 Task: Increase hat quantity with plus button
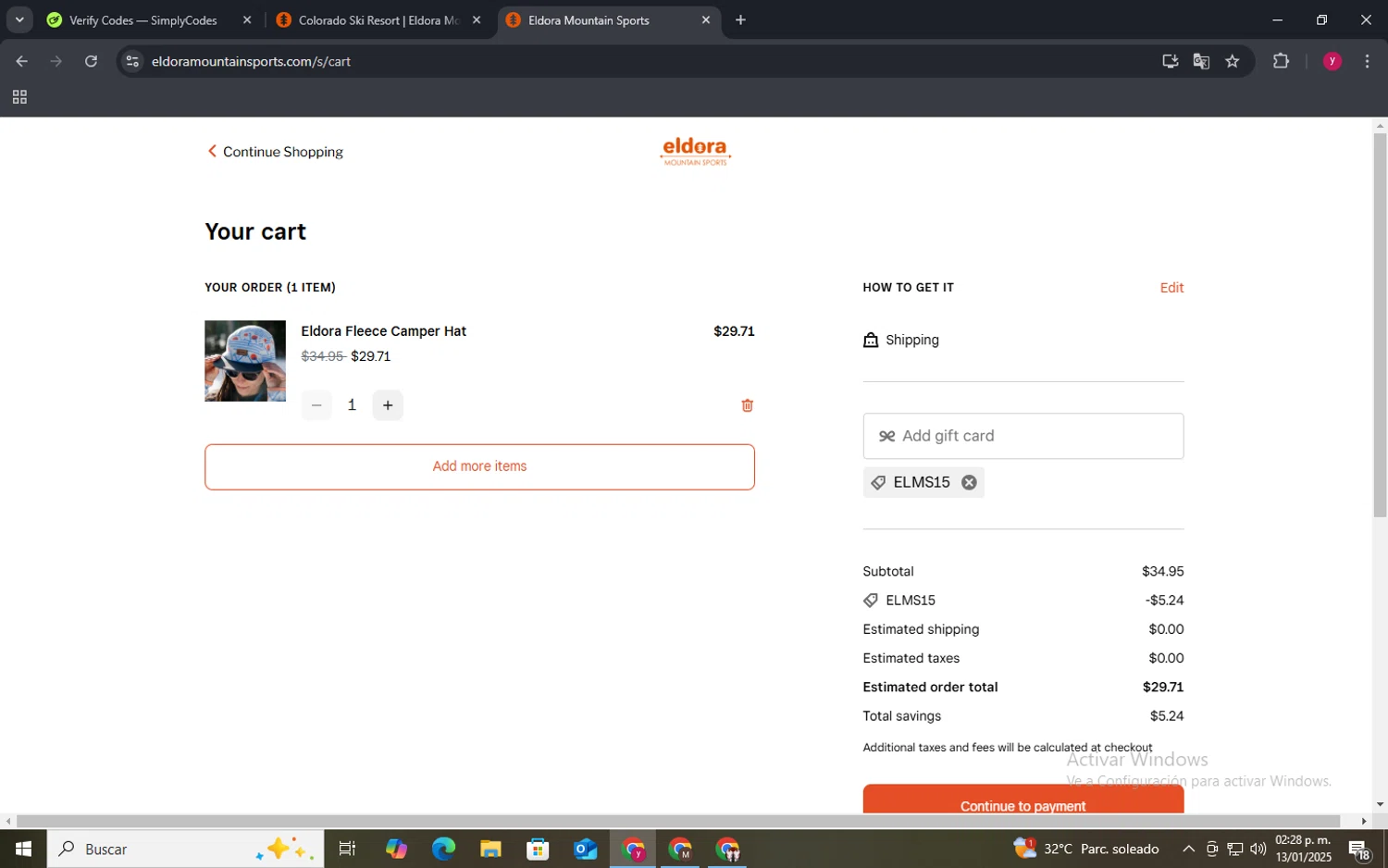point(388,405)
